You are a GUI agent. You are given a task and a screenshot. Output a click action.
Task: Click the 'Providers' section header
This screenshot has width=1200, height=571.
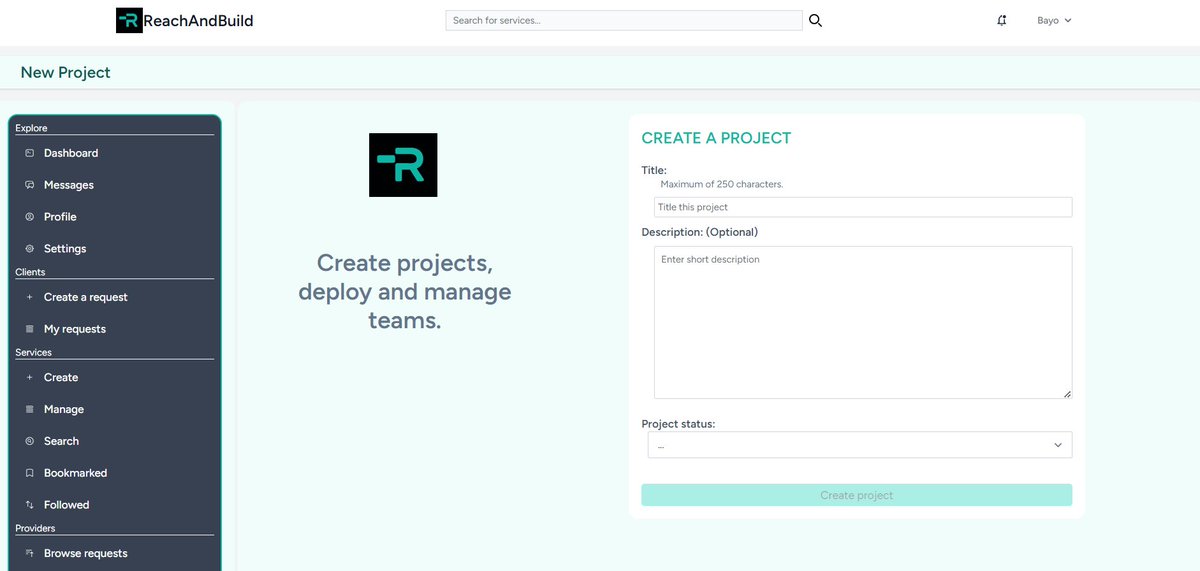point(35,528)
